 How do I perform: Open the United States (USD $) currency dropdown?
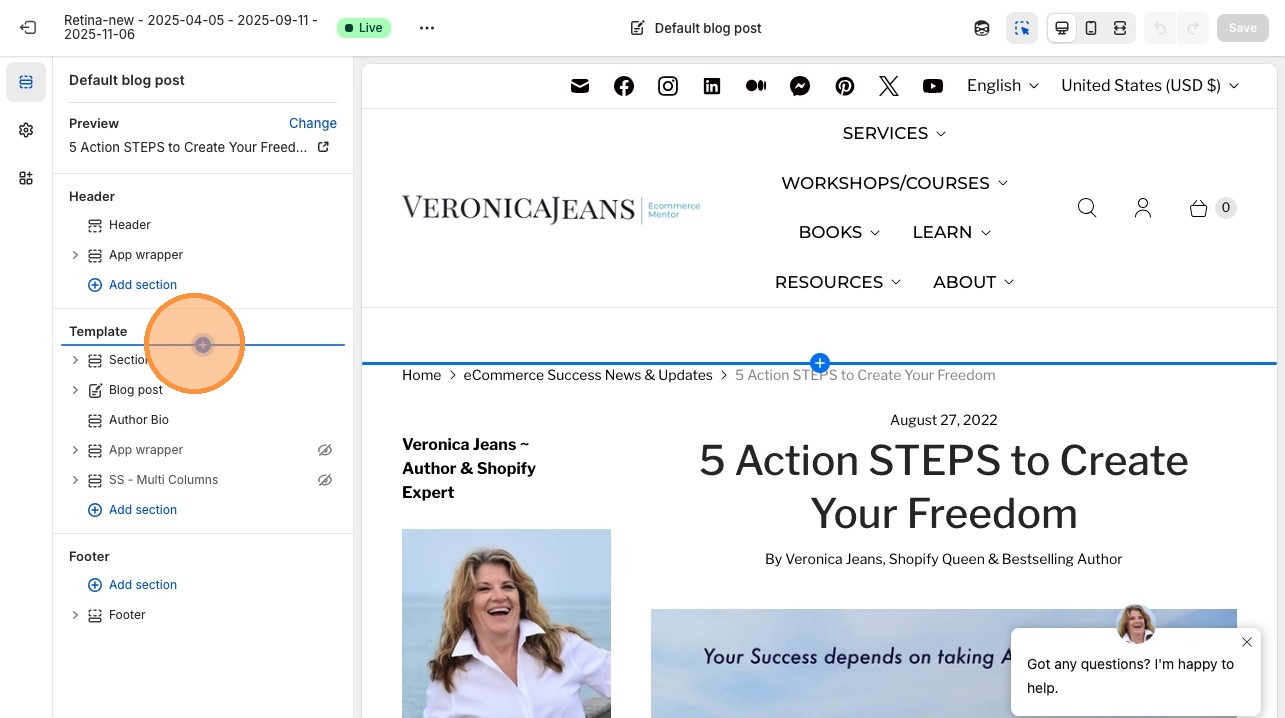1150,86
